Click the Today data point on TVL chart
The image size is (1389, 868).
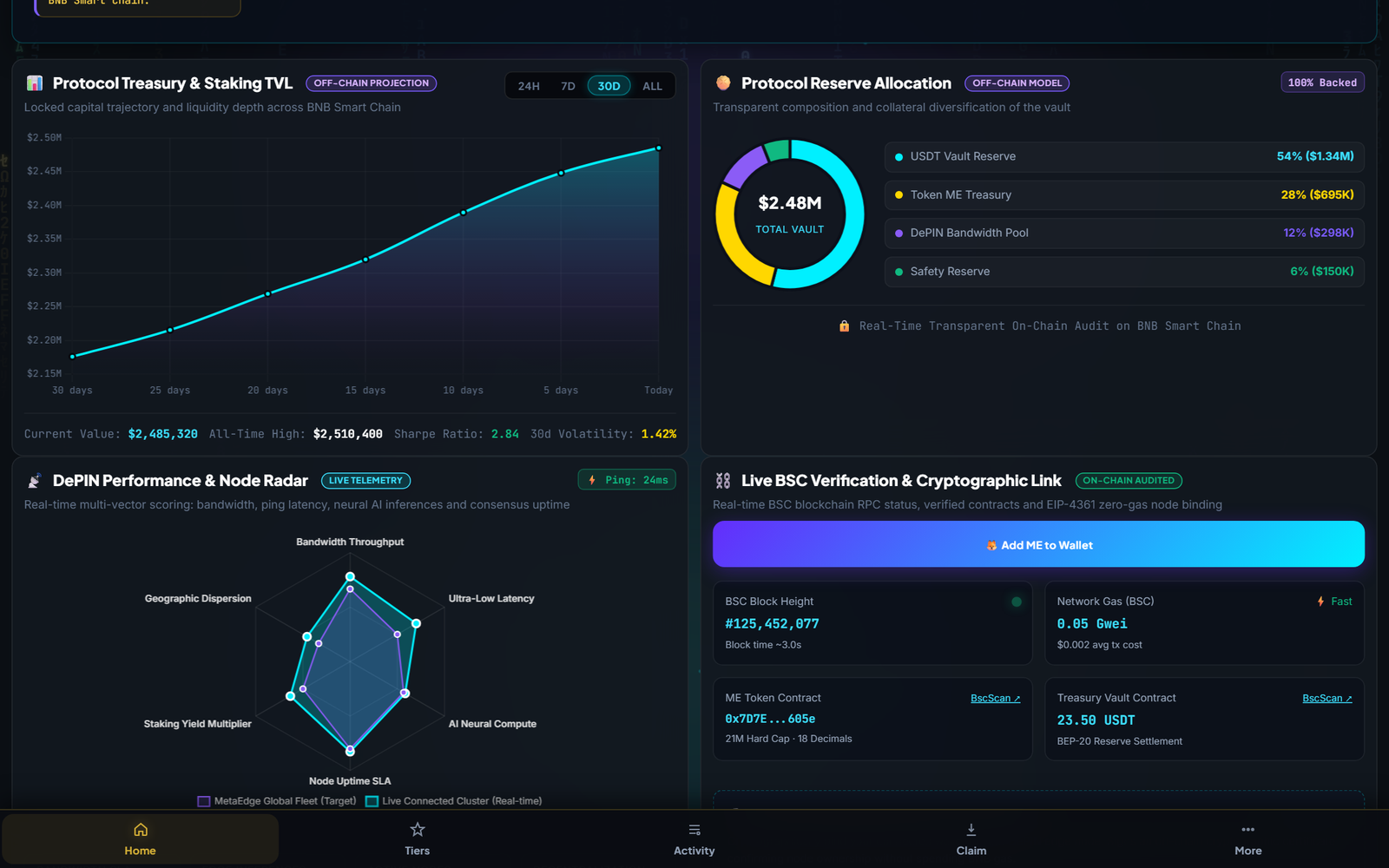pyautogui.click(x=659, y=148)
